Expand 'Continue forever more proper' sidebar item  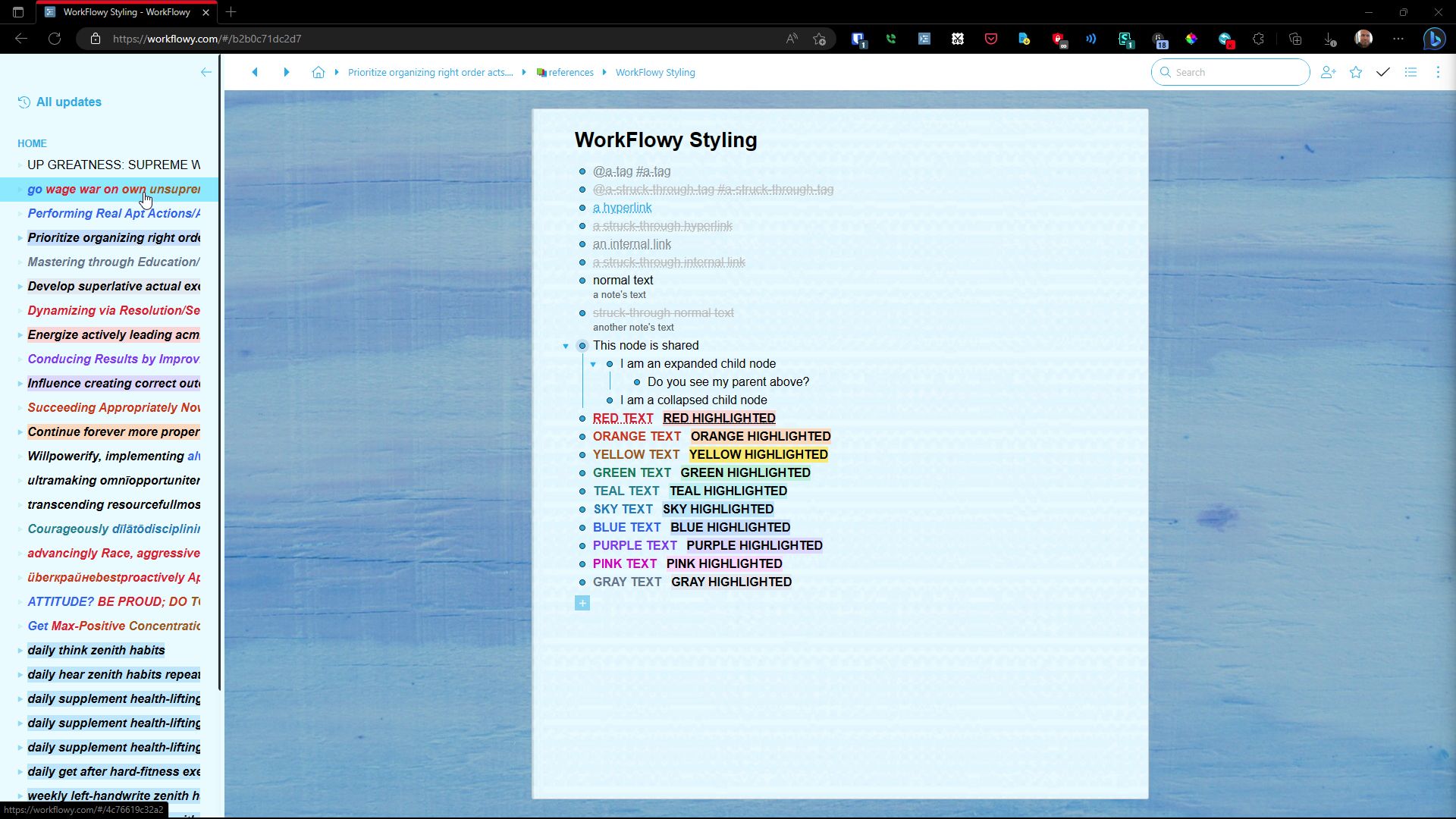20,432
